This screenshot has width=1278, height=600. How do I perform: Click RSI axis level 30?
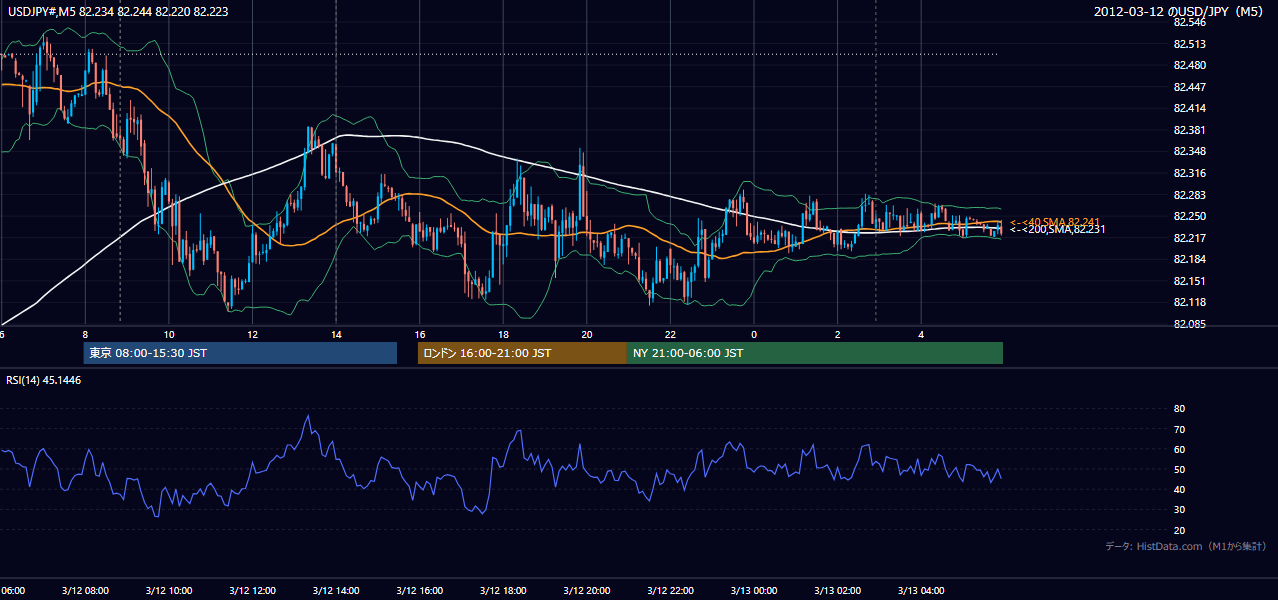(x=1180, y=510)
